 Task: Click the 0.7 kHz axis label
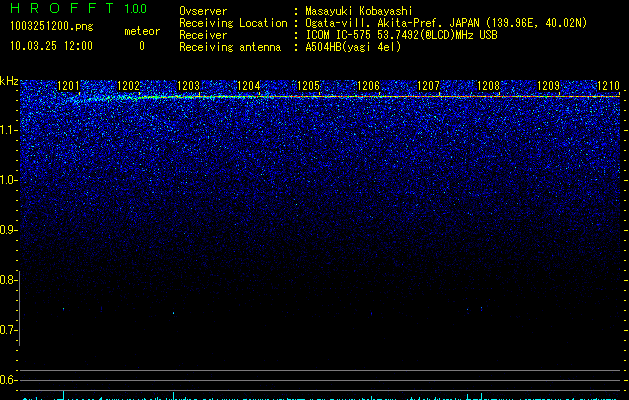pyautogui.click(x=7, y=330)
